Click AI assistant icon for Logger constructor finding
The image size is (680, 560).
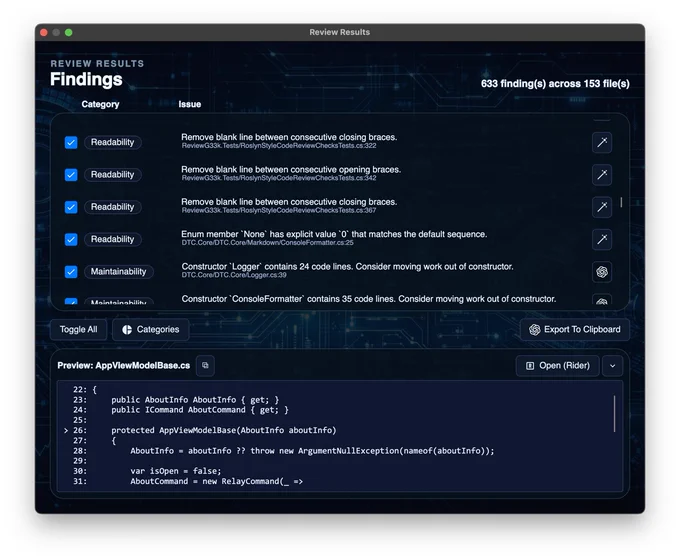[x=602, y=272]
